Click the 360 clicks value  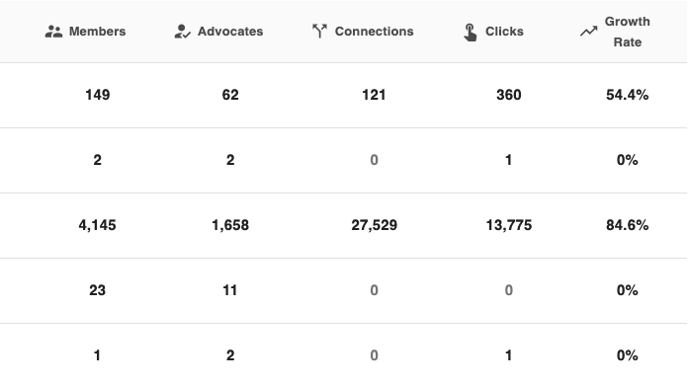[x=509, y=95]
